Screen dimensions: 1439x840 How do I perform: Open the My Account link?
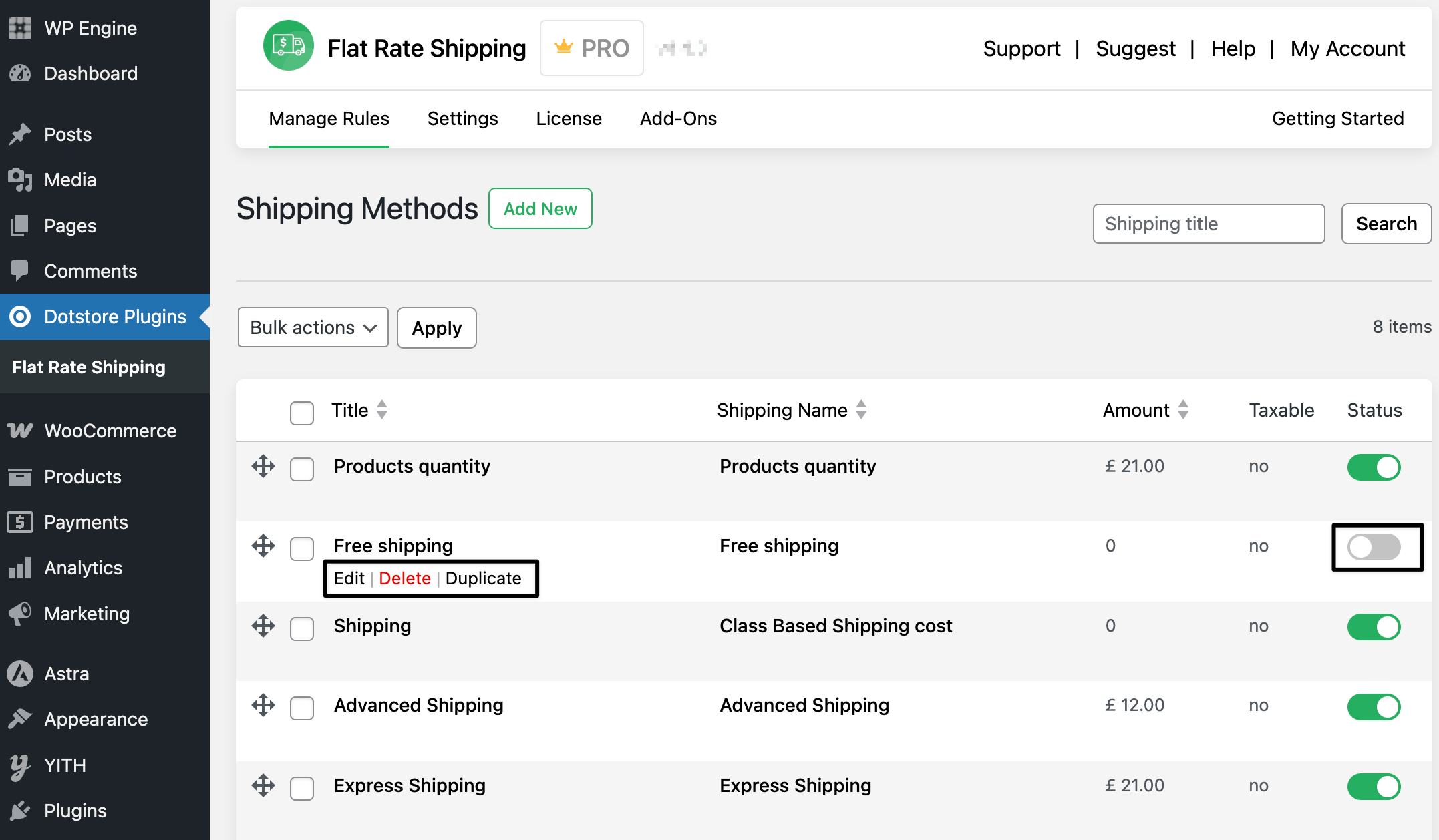point(1347,49)
